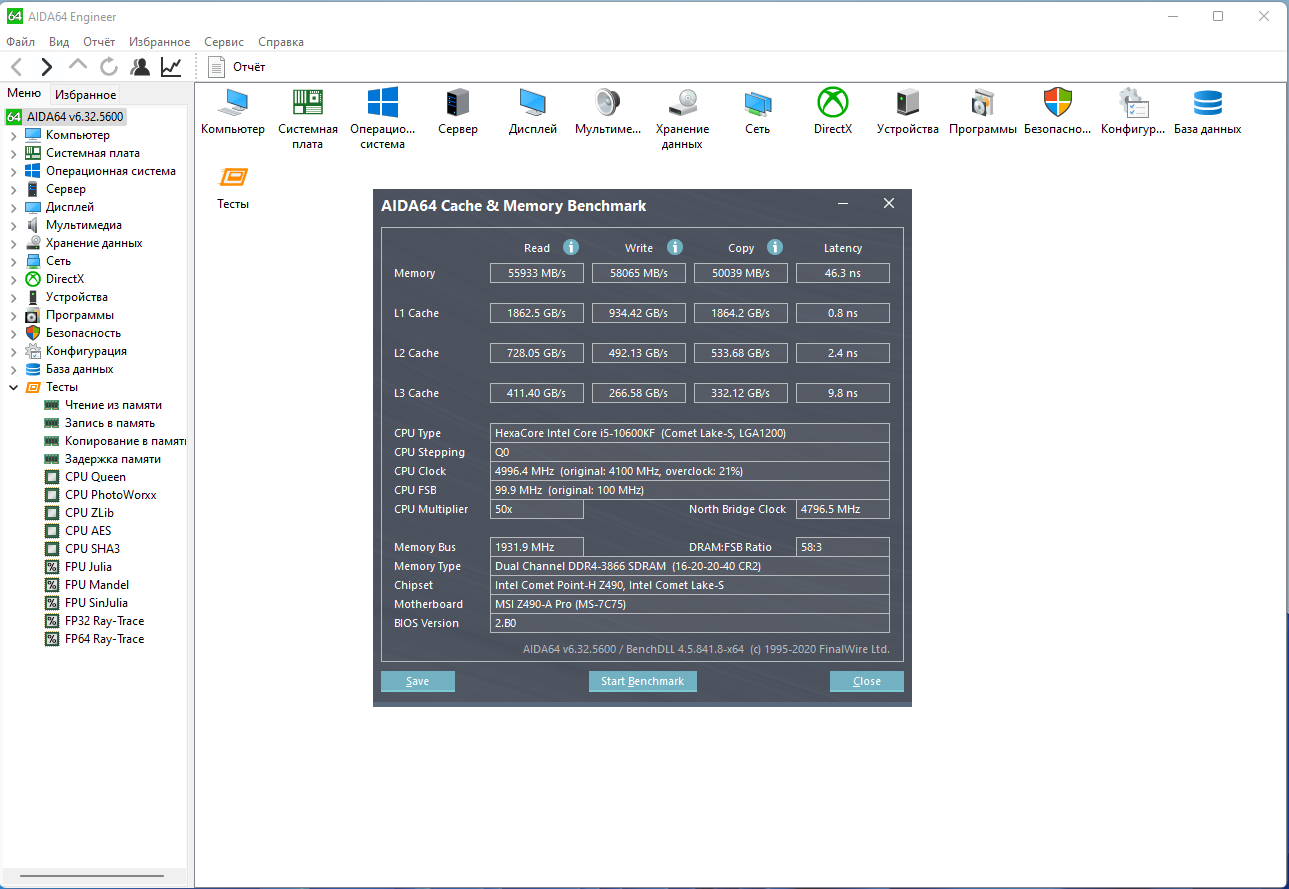
Task: Save the benchmark results
Action: click(x=418, y=681)
